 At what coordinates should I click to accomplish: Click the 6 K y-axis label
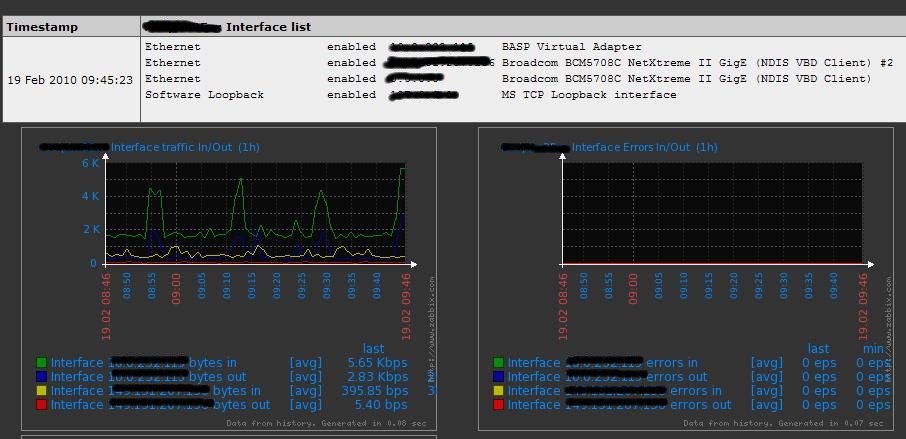(91, 163)
